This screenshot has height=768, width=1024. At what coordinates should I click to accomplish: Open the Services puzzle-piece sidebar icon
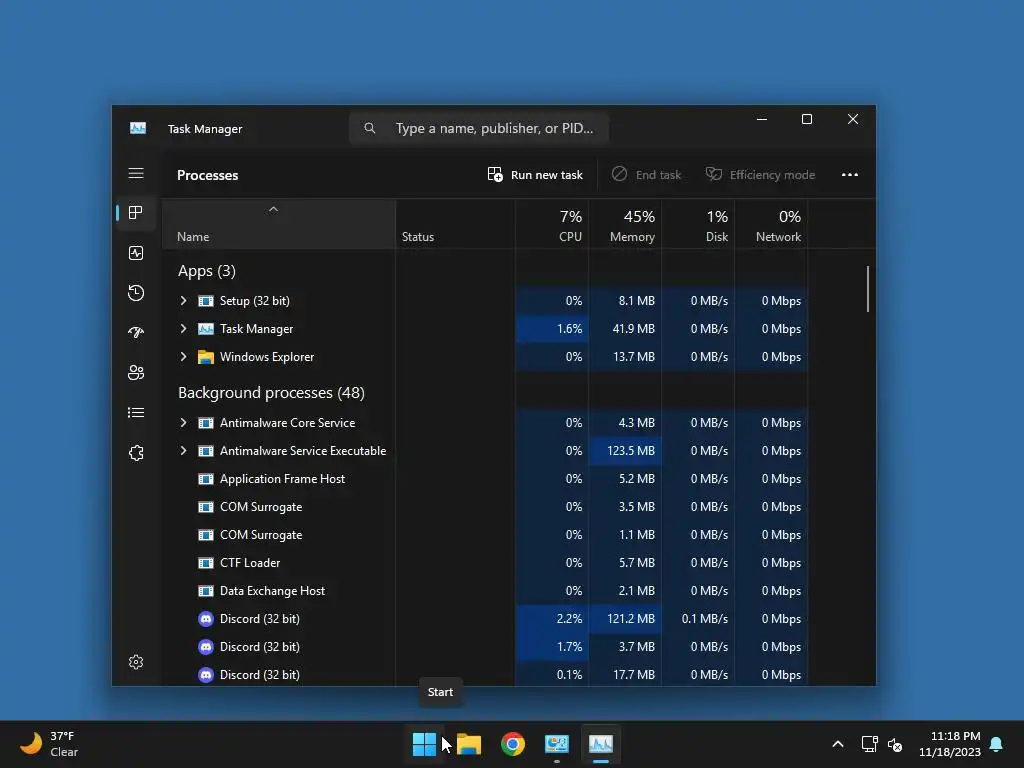(x=136, y=453)
